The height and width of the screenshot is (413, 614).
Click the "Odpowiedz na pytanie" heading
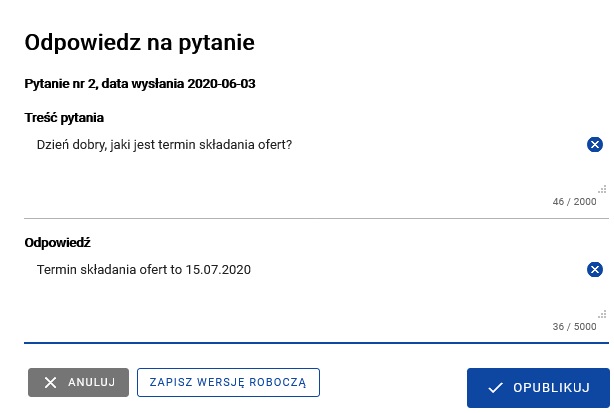point(139,43)
